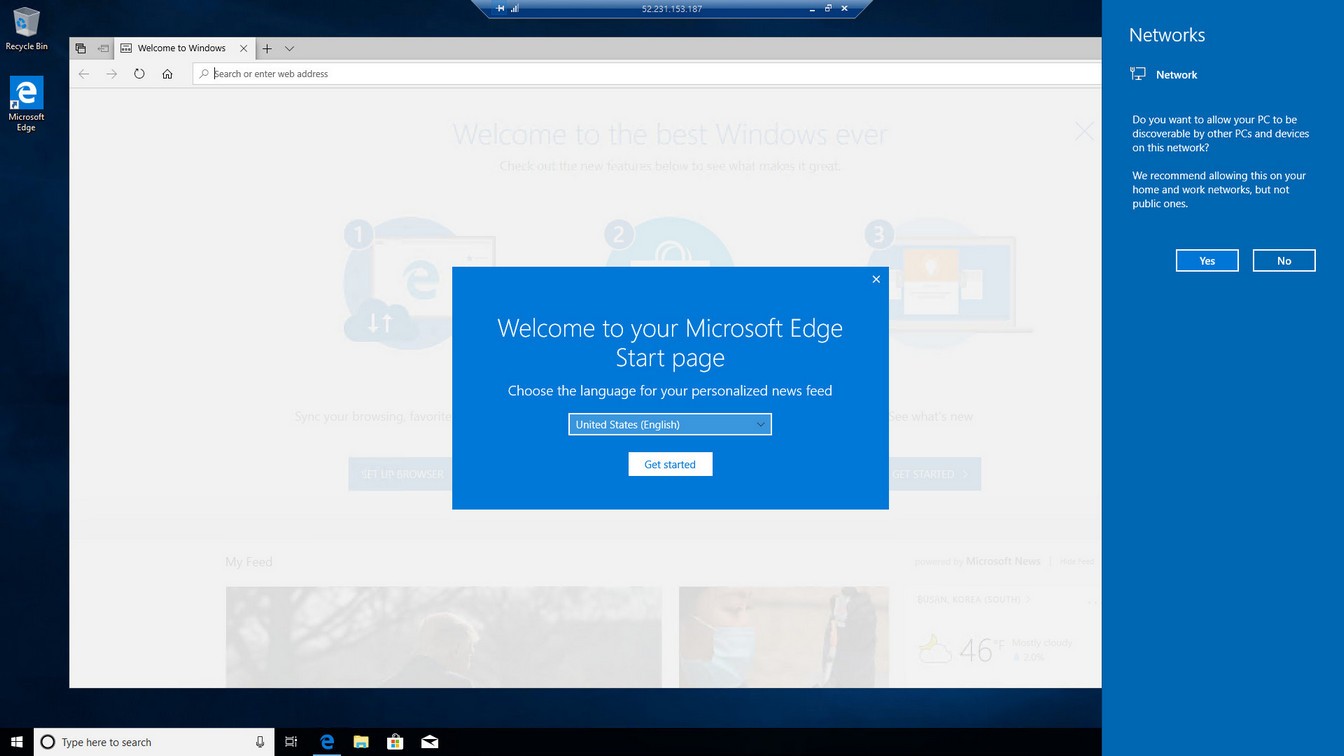Open a new tab in Edge
Screen dimensions: 1344x756
pyautogui.click(x=267, y=48)
